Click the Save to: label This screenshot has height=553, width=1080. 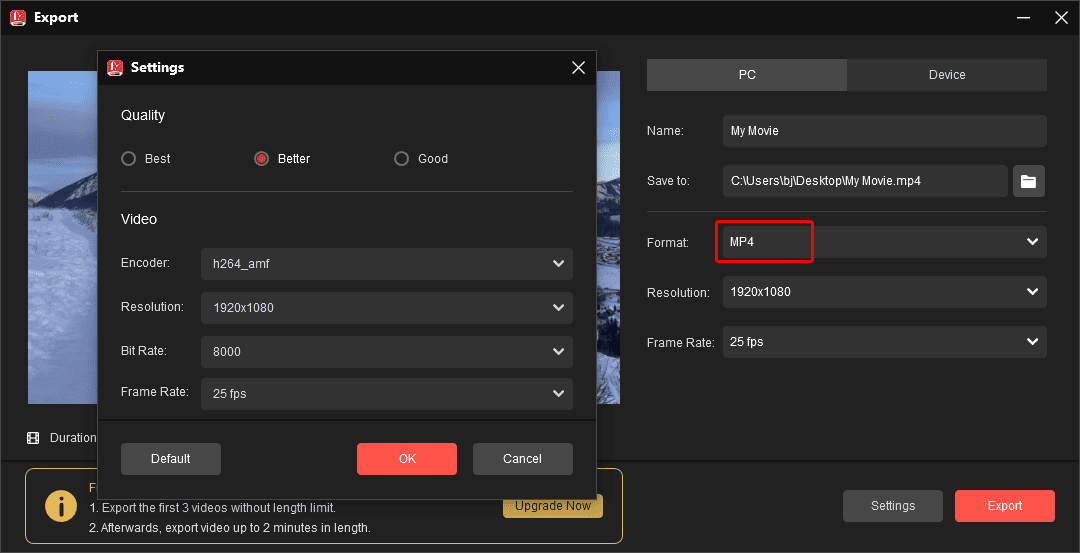point(668,181)
